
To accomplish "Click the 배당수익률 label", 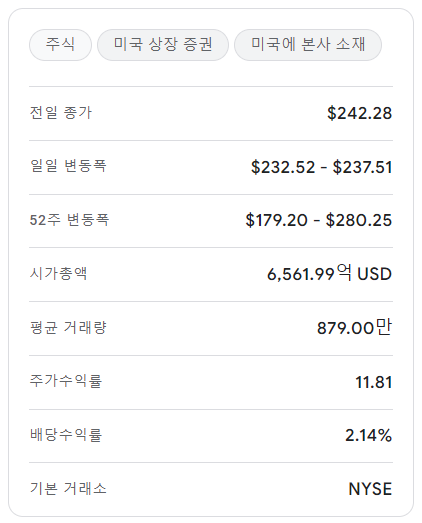I will 66,435.
